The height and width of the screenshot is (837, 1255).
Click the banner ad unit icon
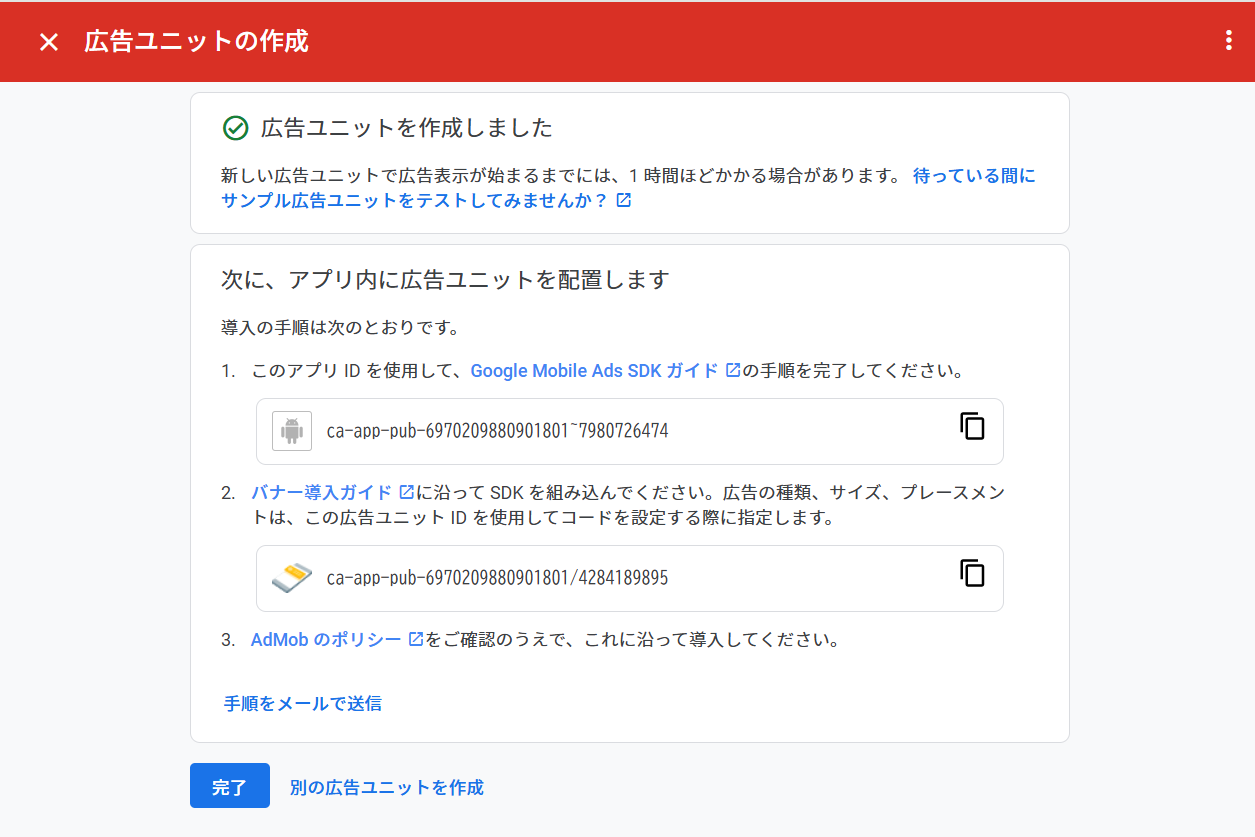292,578
